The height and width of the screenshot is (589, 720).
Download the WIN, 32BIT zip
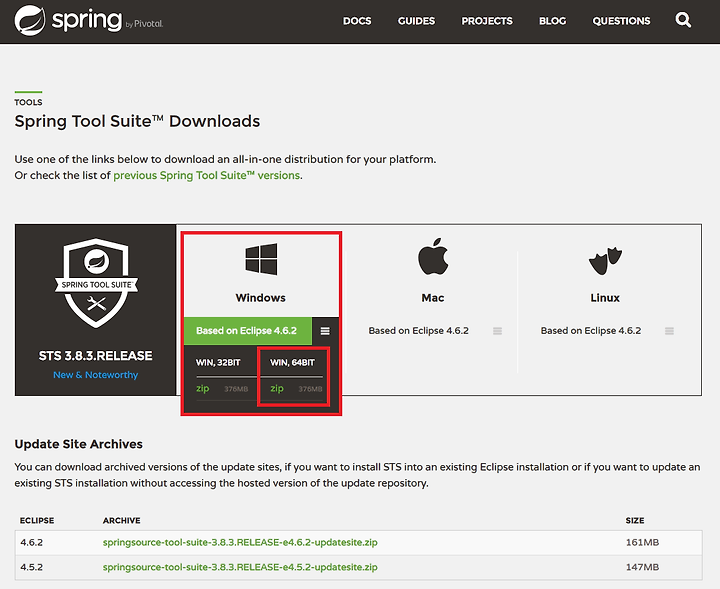click(202, 388)
